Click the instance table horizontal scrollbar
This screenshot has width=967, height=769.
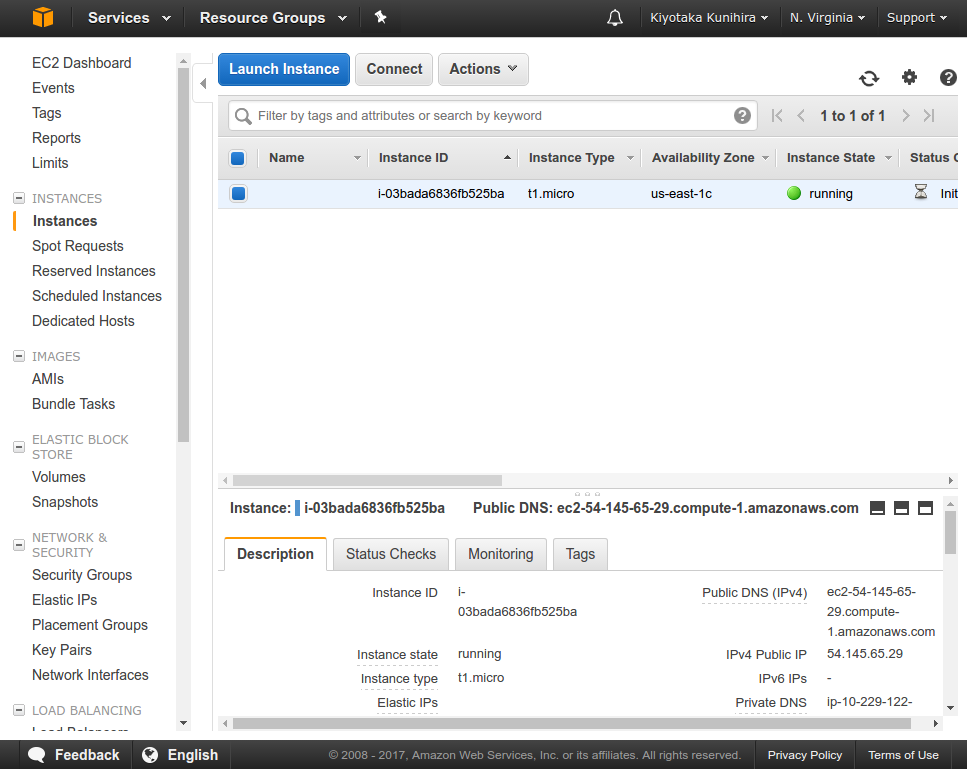click(x=368, y=480)
